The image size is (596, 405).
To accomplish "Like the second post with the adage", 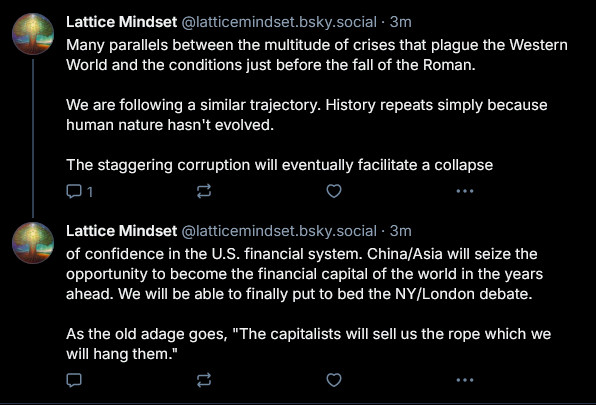I will tap(334, 380).
